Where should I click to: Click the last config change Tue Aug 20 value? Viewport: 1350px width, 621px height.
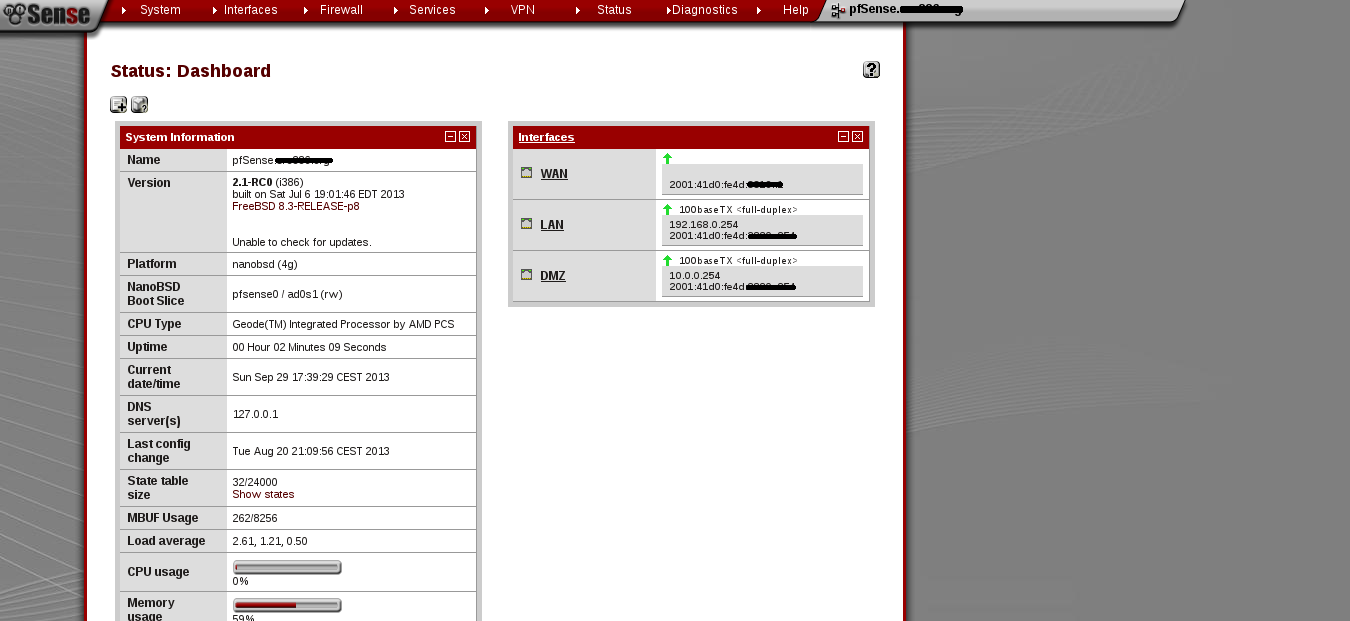[x=311, y=451]
